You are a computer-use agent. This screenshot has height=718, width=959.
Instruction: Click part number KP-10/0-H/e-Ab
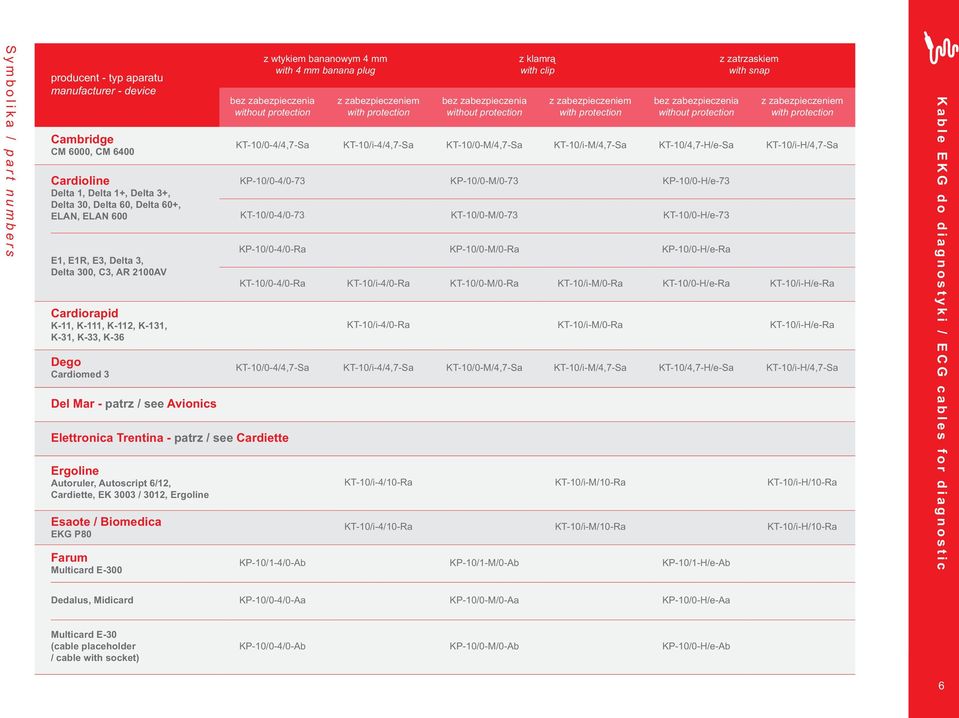[696, 646]
